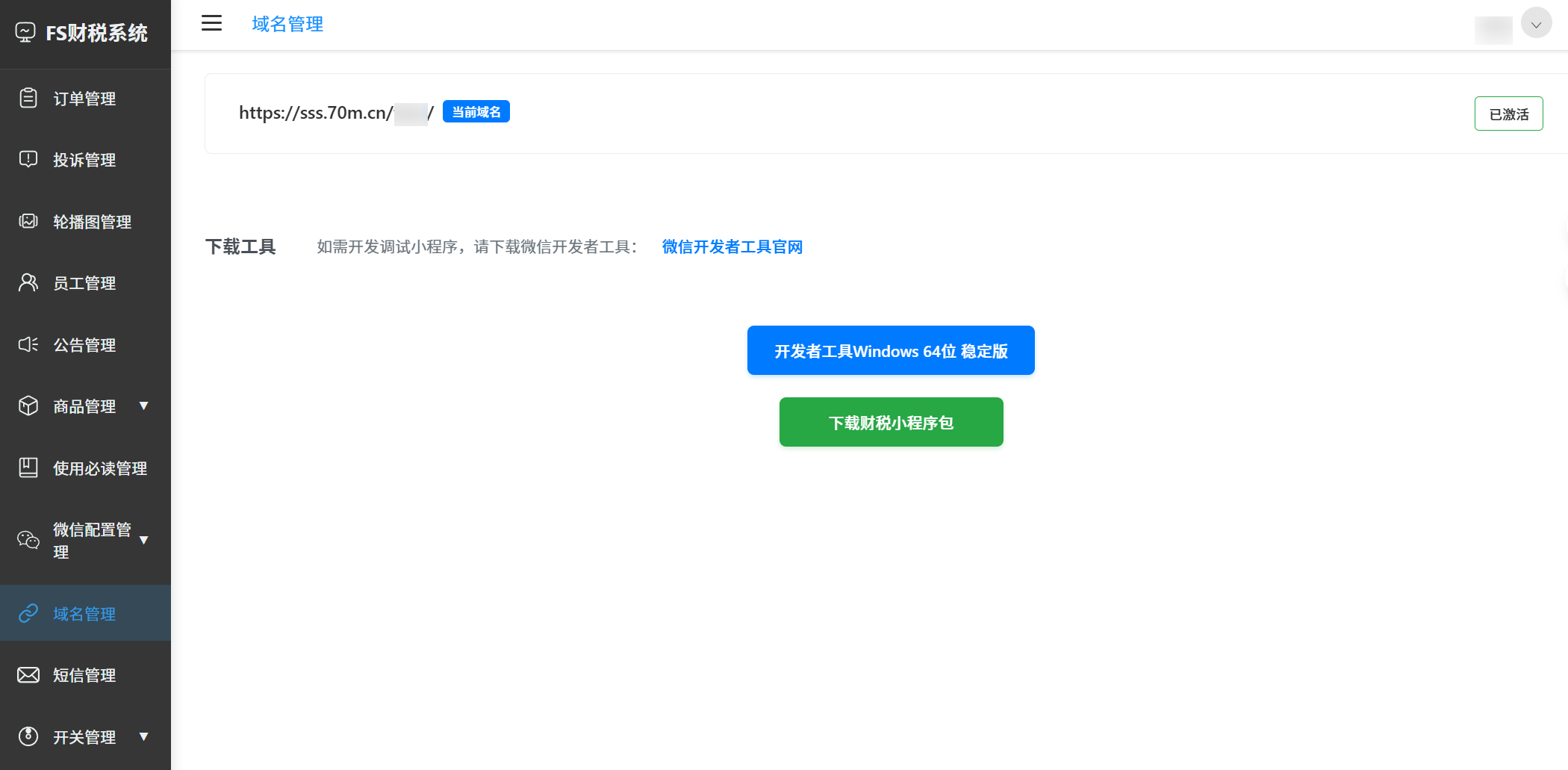
Task: Click the employee management person icon
Action: tap(28, 282)
